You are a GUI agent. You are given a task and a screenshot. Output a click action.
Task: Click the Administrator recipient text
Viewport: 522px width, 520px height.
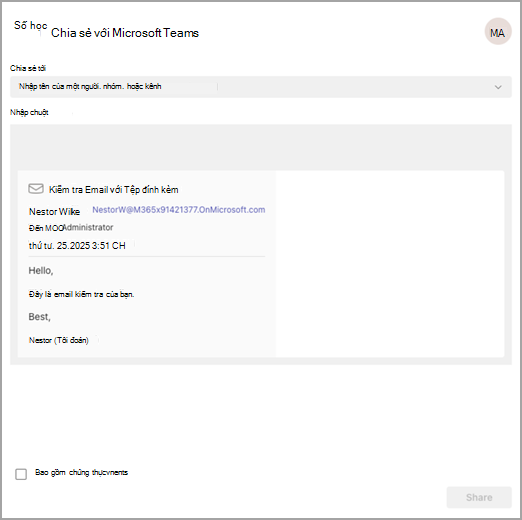pos(88,227)
